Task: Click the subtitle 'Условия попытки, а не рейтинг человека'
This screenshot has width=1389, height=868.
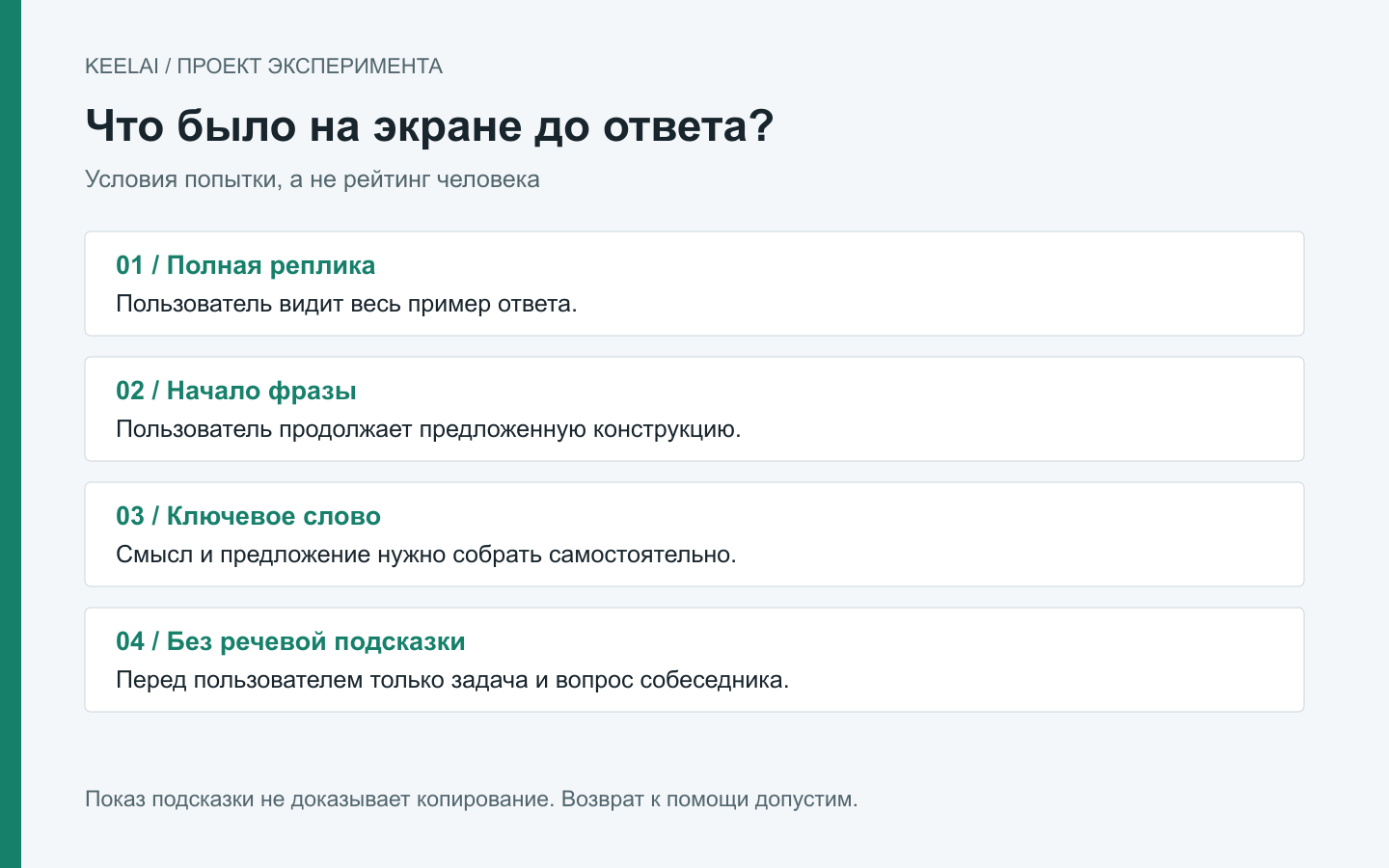Action: click(x=313, y=179)
